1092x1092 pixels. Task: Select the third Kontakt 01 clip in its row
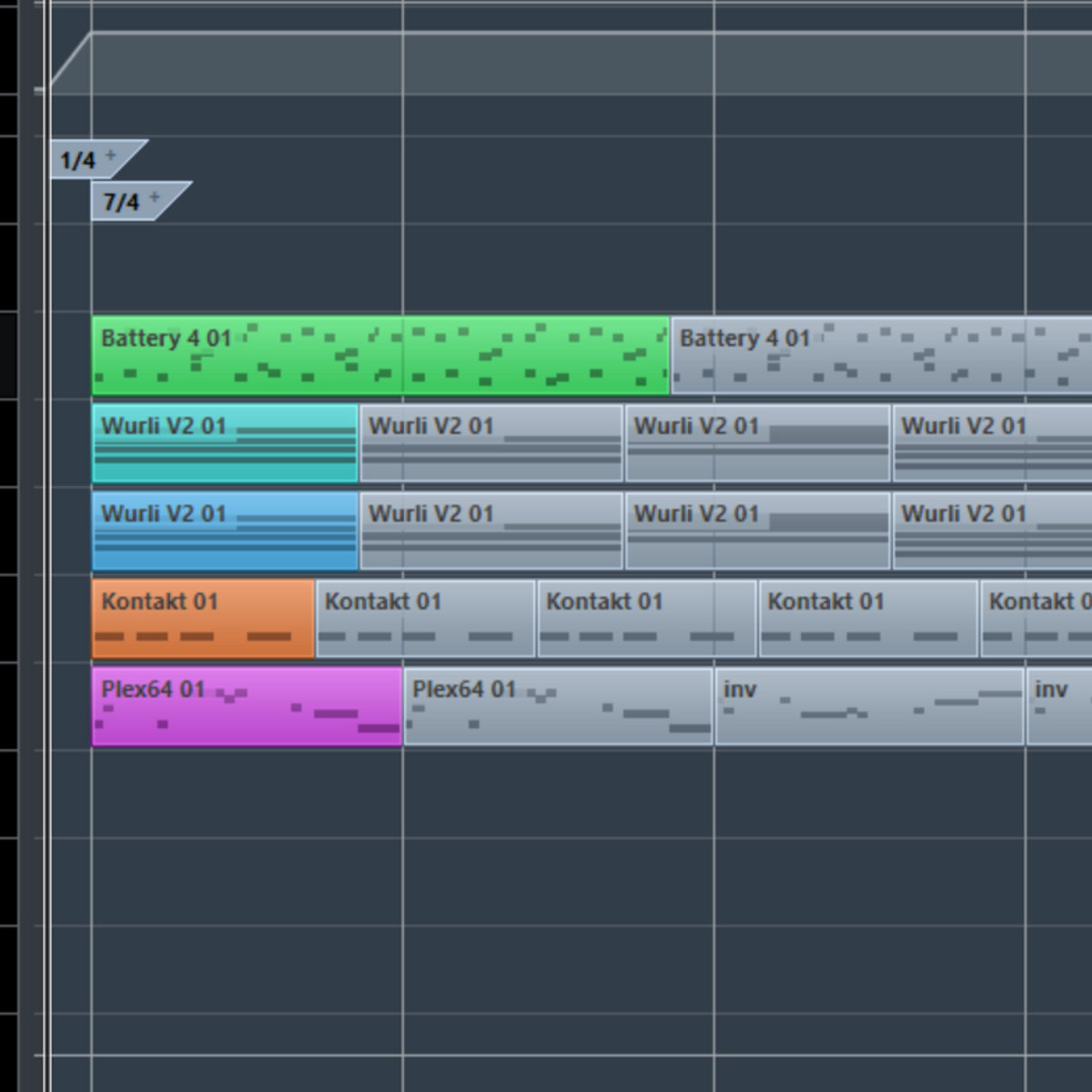(x=646, y=619)
